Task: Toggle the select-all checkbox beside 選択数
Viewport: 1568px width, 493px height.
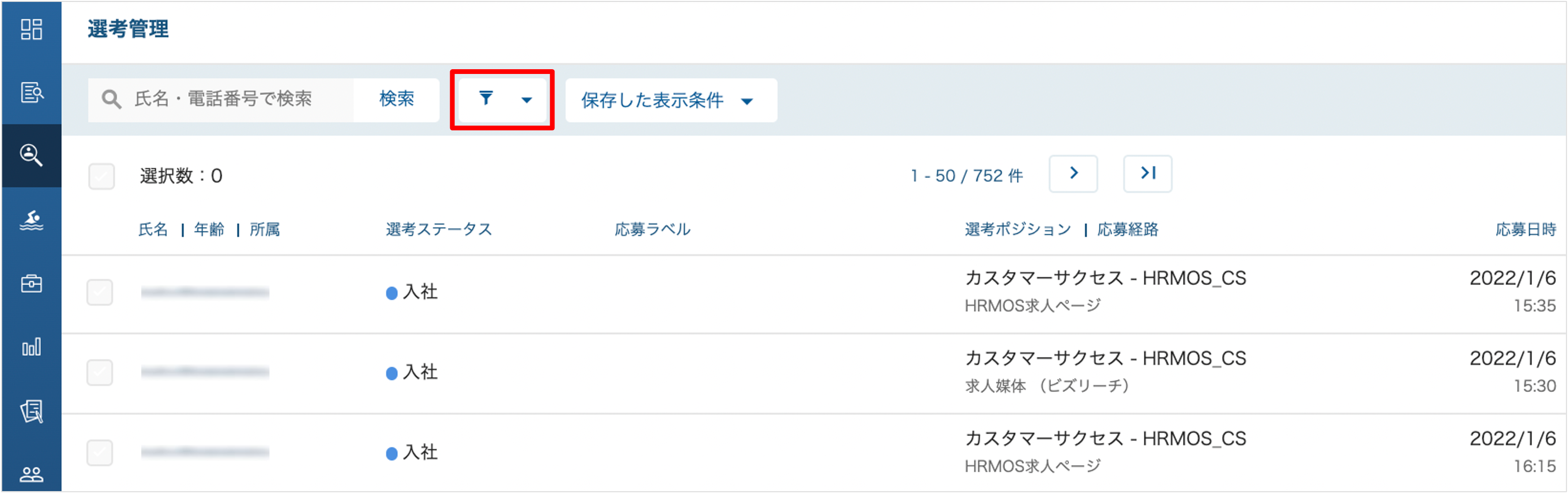Action: (x=102, y=176)
